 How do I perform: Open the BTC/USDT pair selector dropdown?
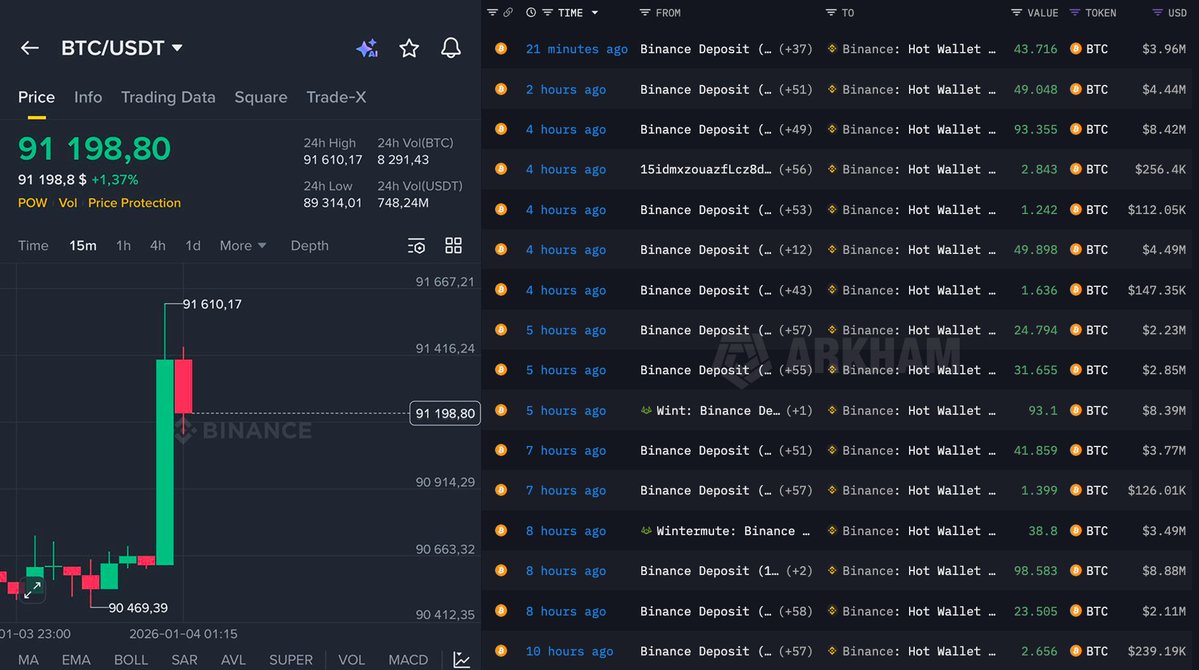coord(122,48)
